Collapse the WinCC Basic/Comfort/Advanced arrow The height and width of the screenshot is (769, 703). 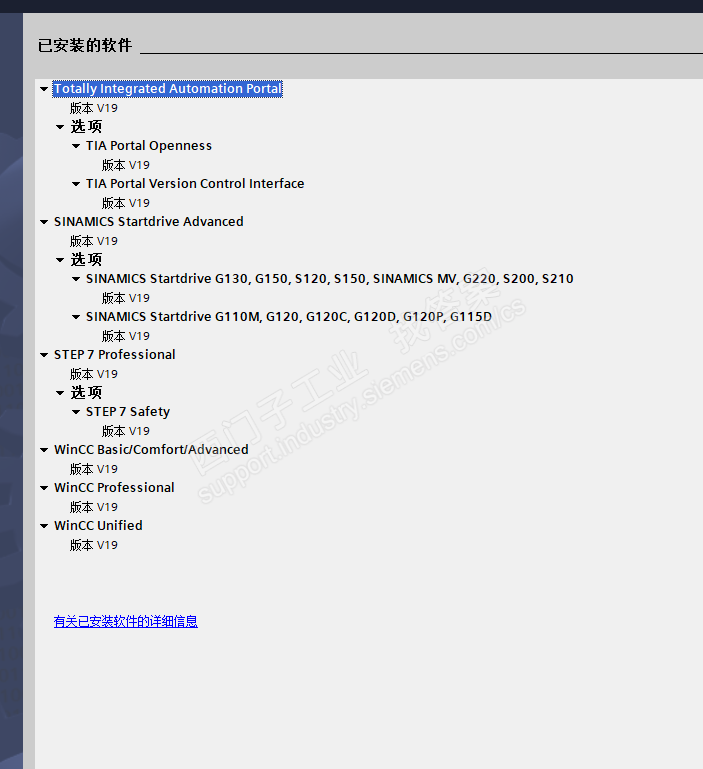(44, 450)
